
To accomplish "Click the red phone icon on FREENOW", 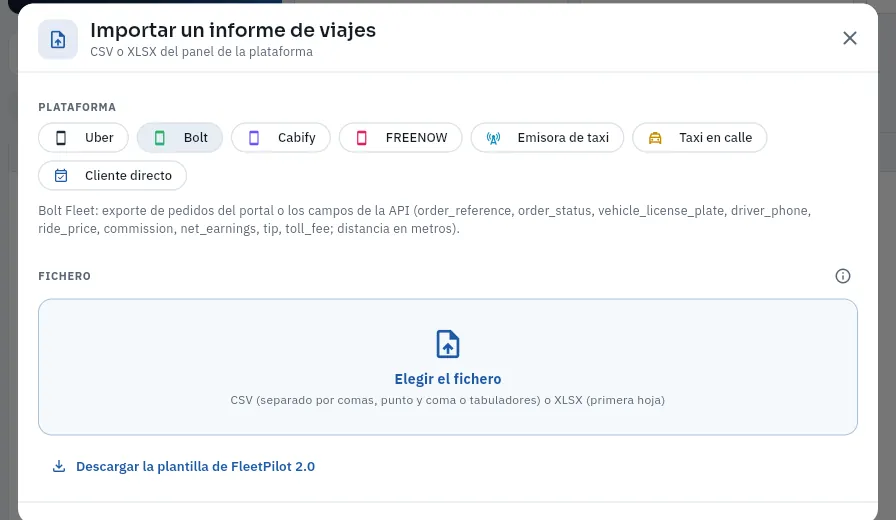I will (362, 138).
